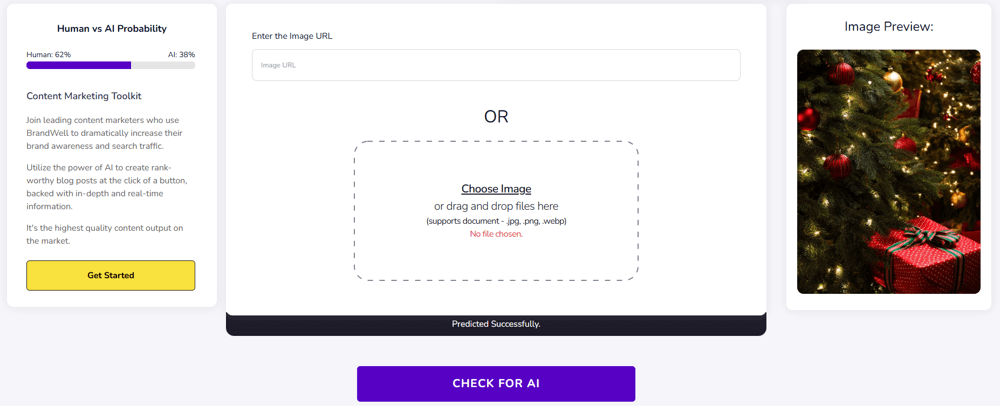Screen dimensions: 1000x406
Task: Click the "Human: 62%" label
Action: pyautogui.click(x=49, y=54)
